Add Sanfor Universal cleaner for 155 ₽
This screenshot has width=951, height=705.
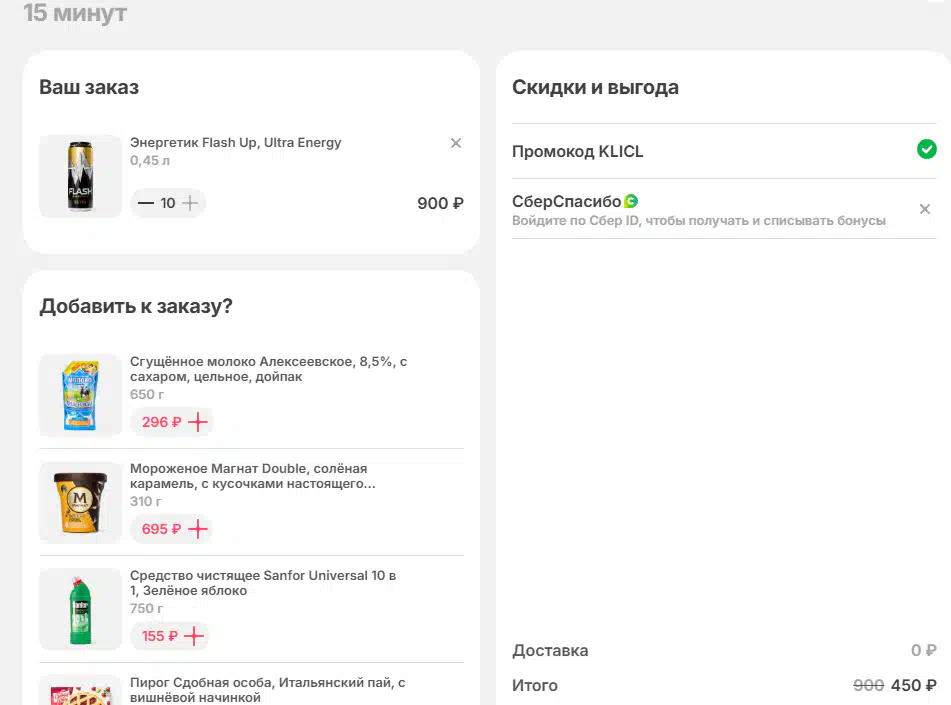point(170,636)
